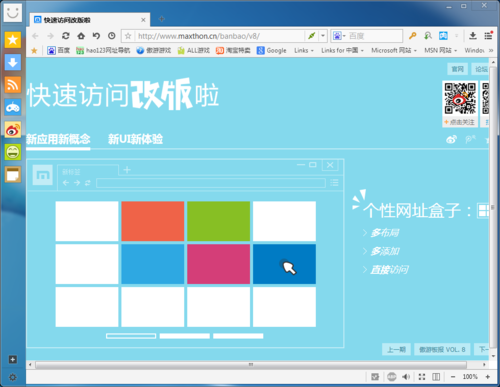Open the Weibo sidebar icon
Image resolution: width=500 pixels, height=387 pixels.
(13, 130)
